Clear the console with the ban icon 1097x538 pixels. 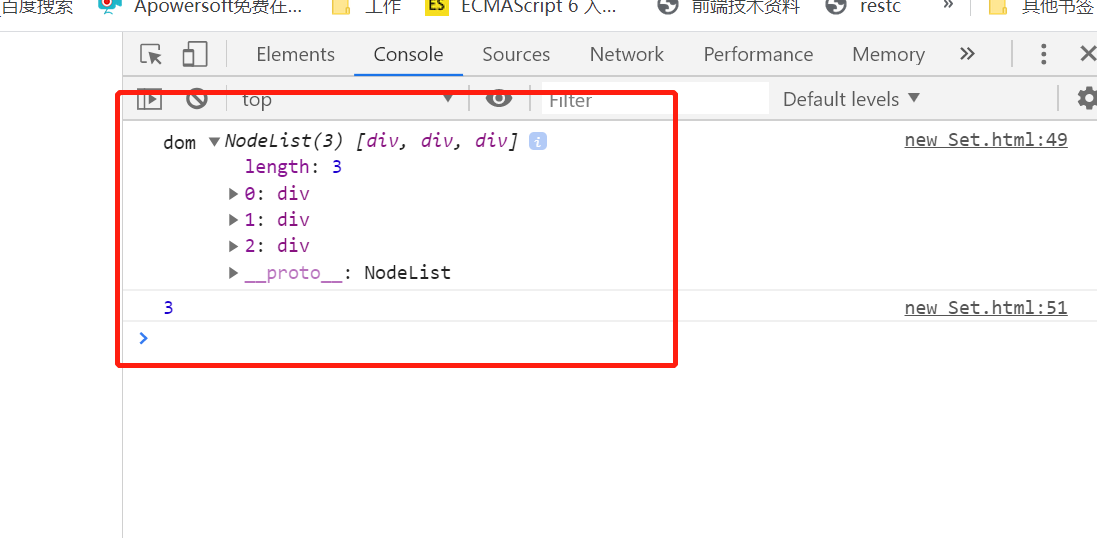click(197, 99)
